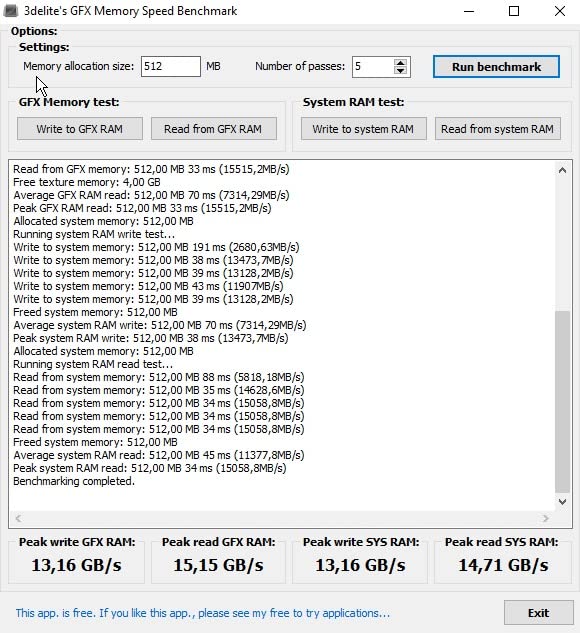
Task: Maximize the benchmark window
Action: tap(514, 11)
